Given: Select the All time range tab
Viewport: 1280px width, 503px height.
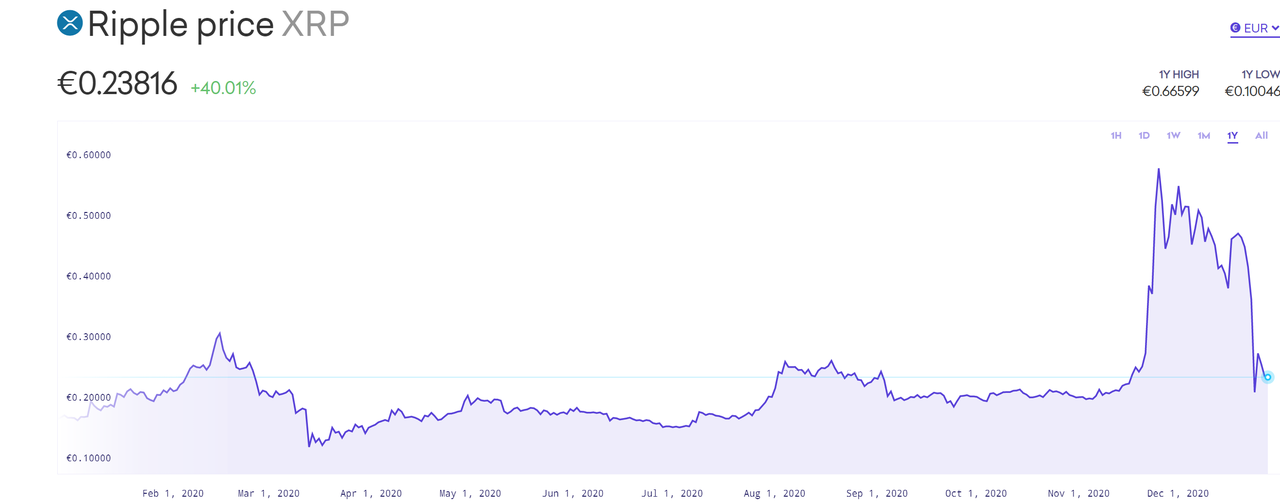Looking at the screenshot, I should [x=1262, y=136].
